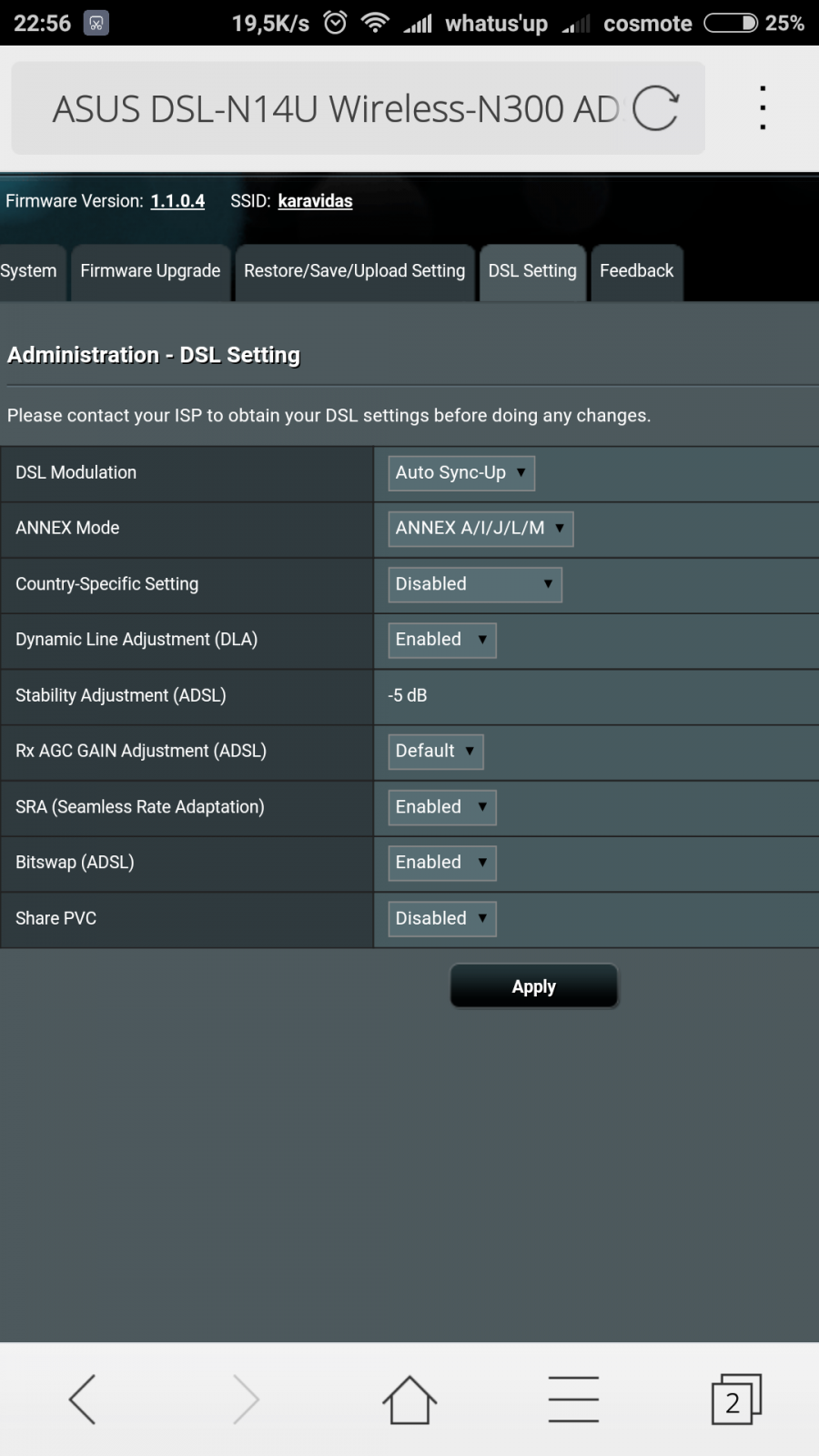This screenshot has height=1456, width=819.
Task: Click the ISP contact notice text
Action: (x=329, y=416)
